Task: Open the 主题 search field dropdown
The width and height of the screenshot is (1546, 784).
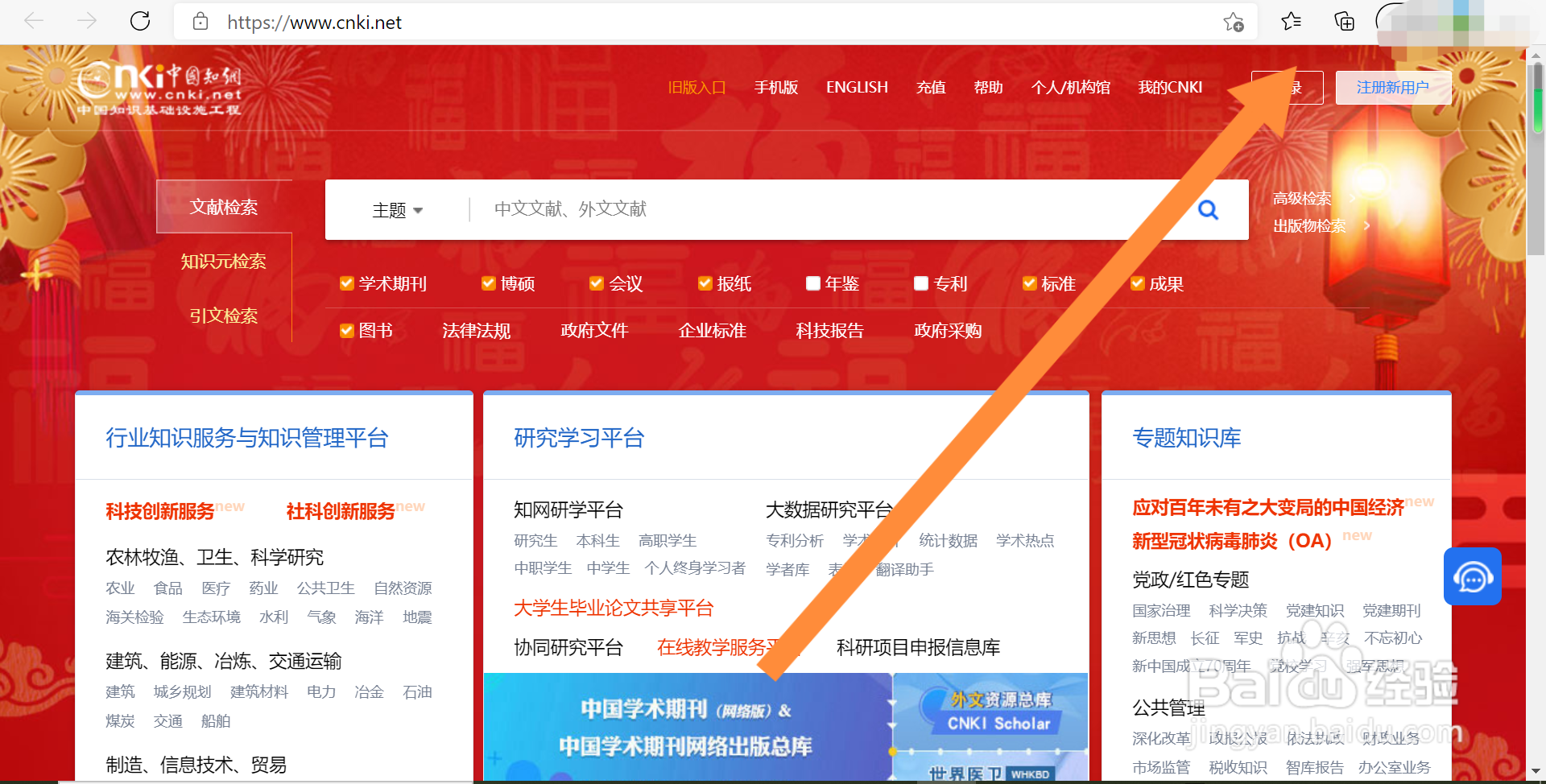Action: (x=397, y=209)
